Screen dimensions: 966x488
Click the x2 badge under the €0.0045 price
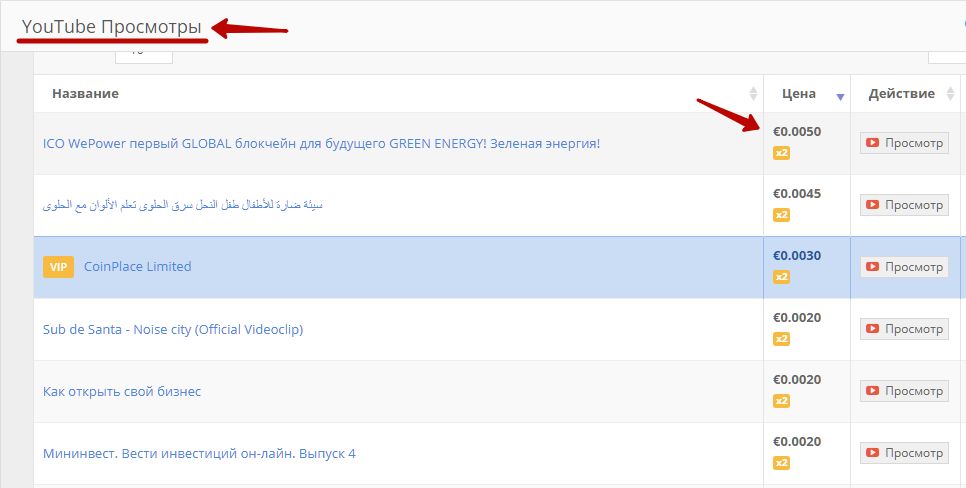(x=781, y=215)
